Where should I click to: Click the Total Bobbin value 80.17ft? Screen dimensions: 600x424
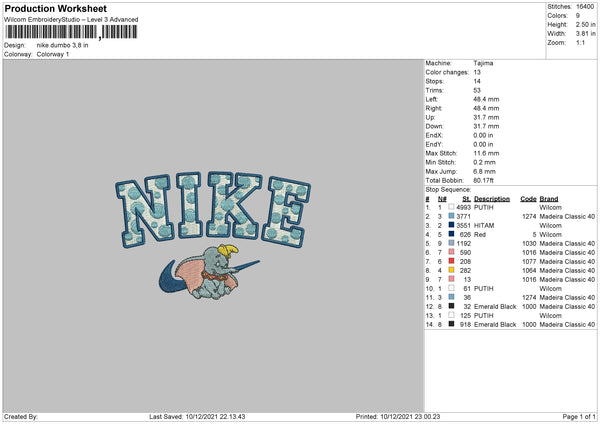[483, 180]
